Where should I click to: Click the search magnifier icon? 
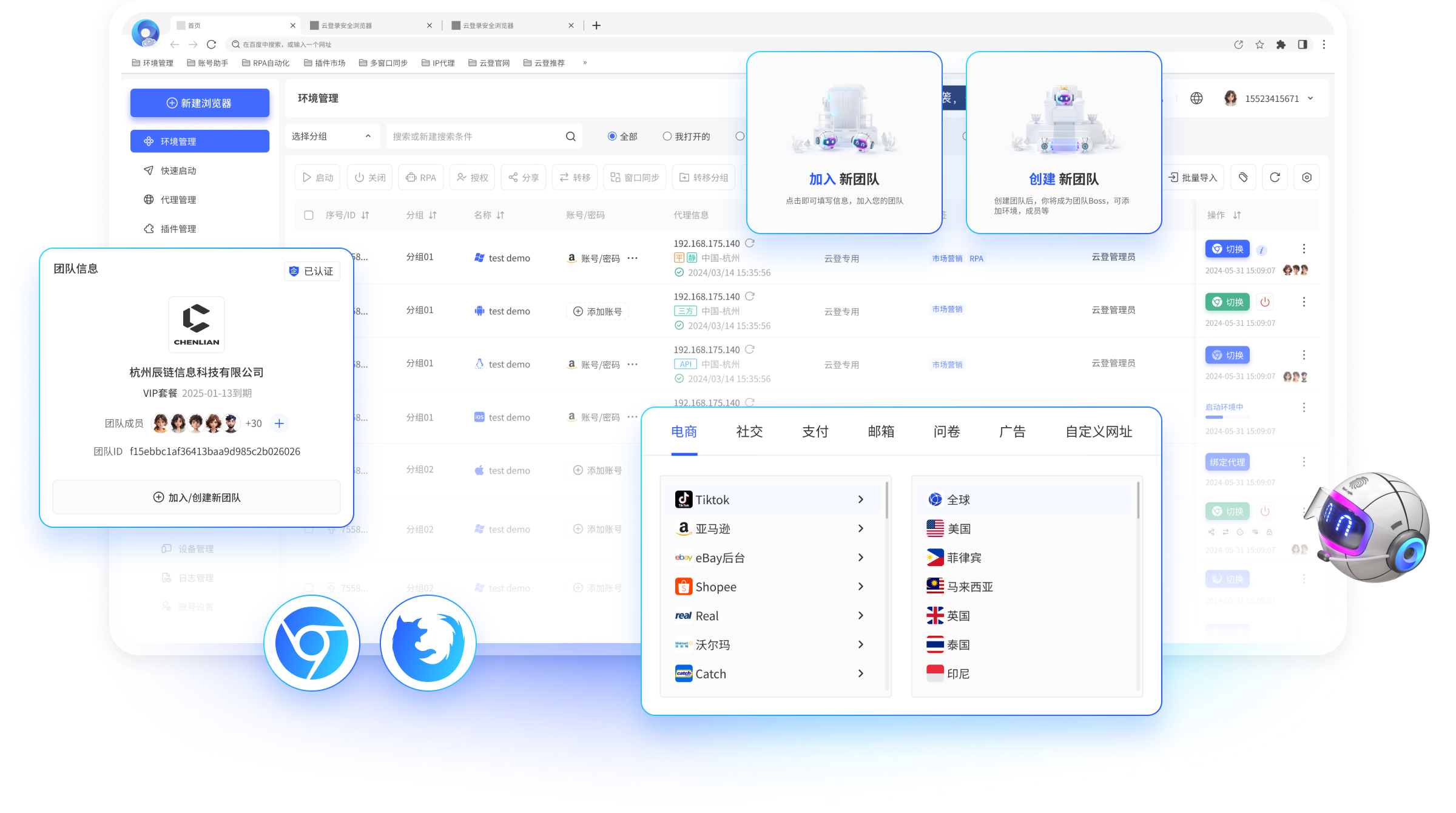tap(570, 137)
